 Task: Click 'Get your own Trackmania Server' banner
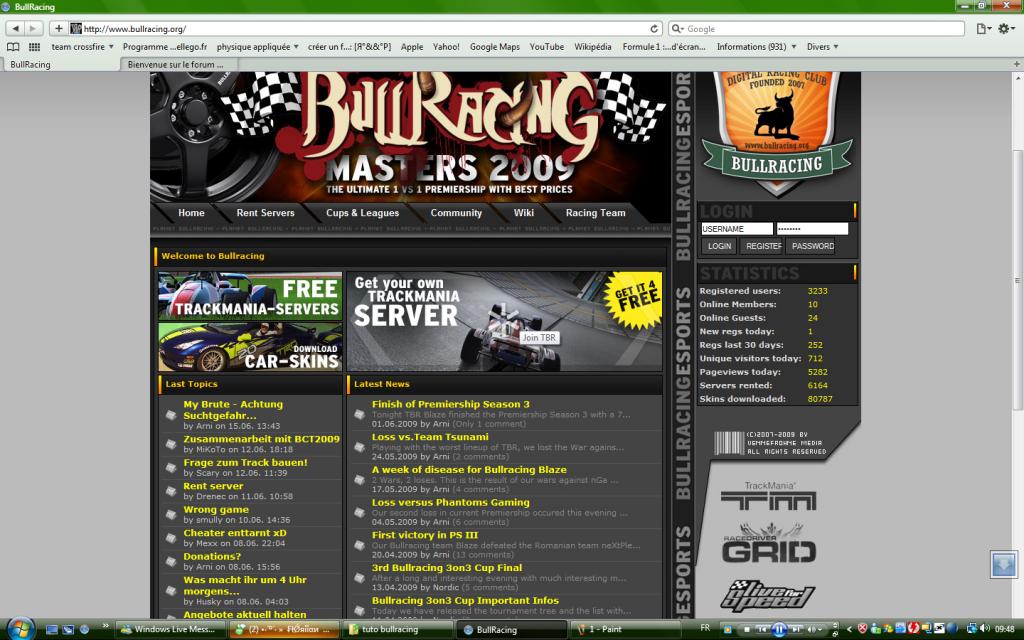click(x=505, y=322)
